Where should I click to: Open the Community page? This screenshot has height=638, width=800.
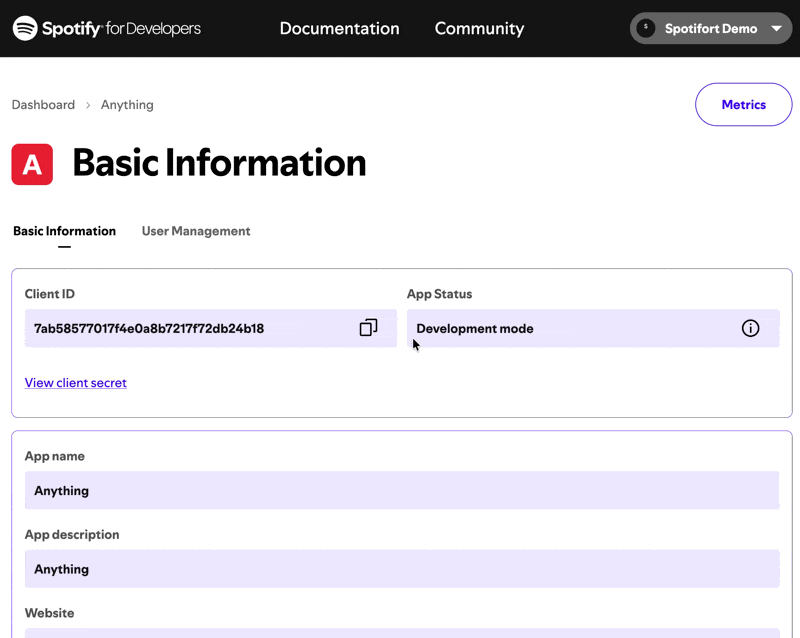point(479,28)
